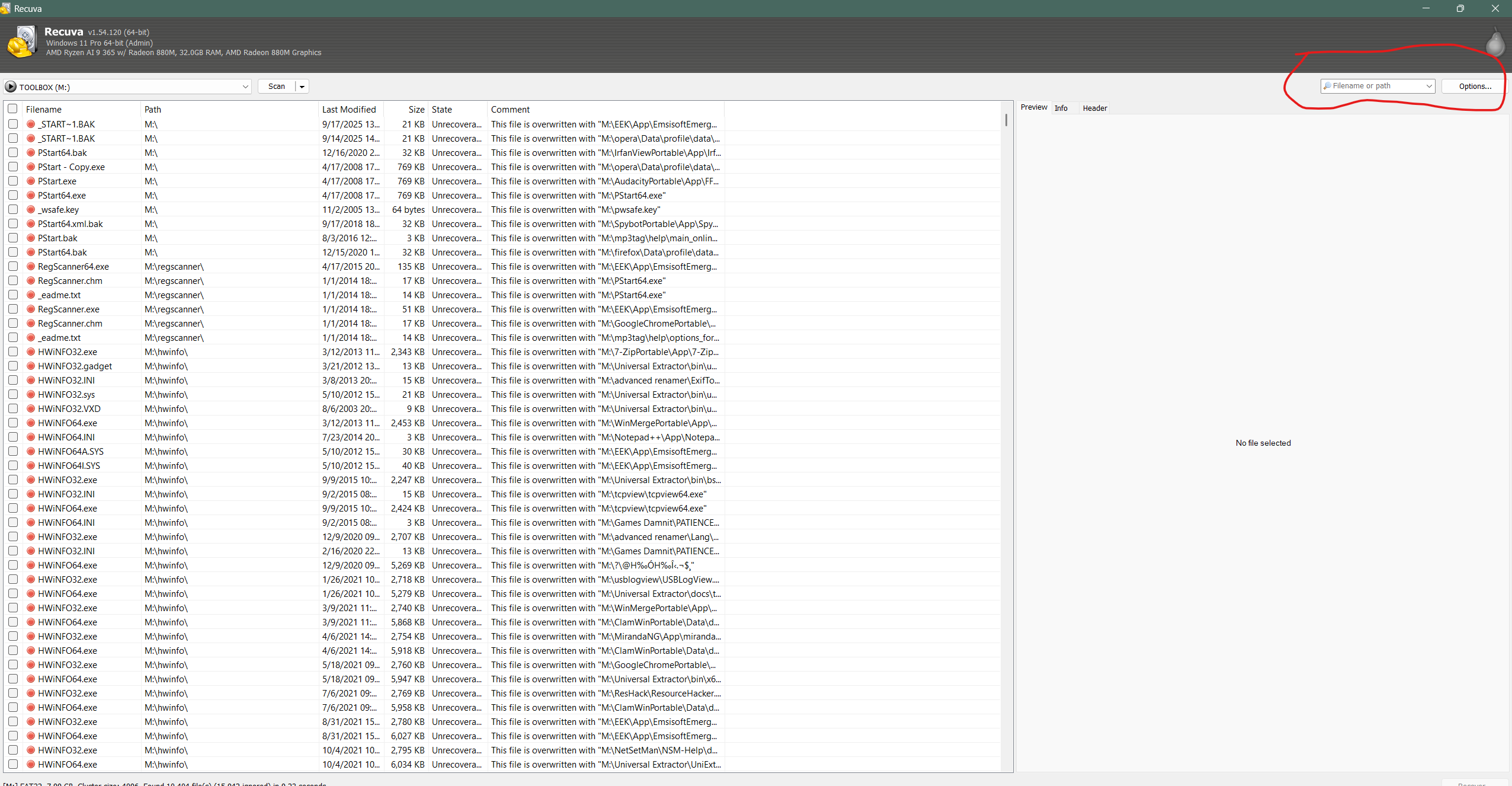
Task: Check the _START~1.BAK file dated 9/17/2025
Action: coord(12,124)
